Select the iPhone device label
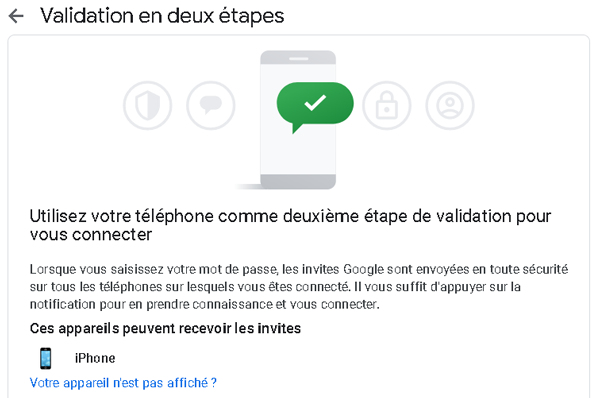 click(95, 358)
